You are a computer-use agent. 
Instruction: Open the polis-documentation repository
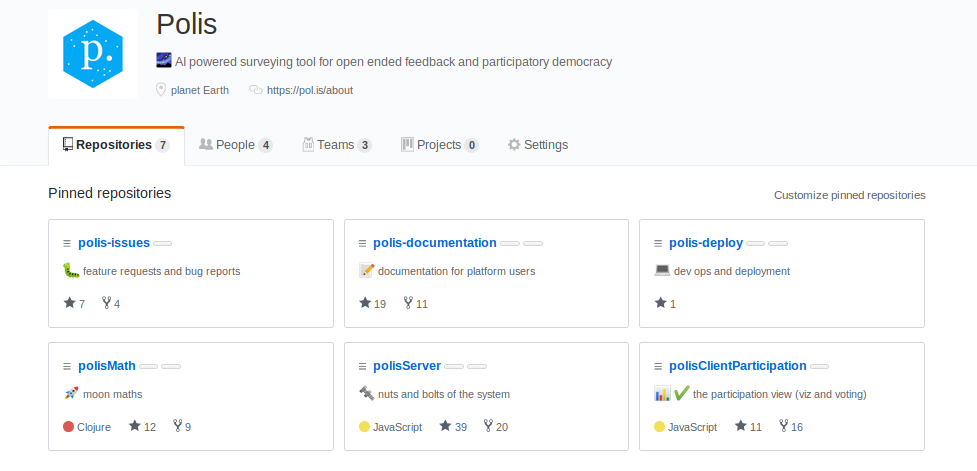tap(435, 243)
